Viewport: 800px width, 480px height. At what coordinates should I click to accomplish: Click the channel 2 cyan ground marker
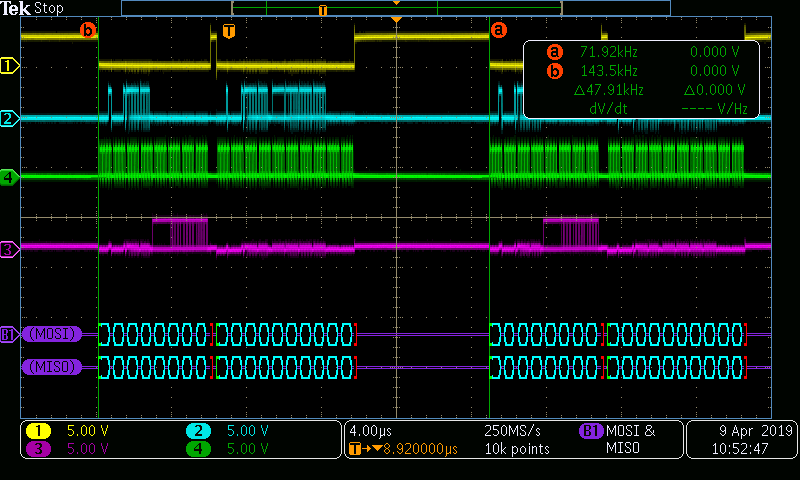pos(9,119)
